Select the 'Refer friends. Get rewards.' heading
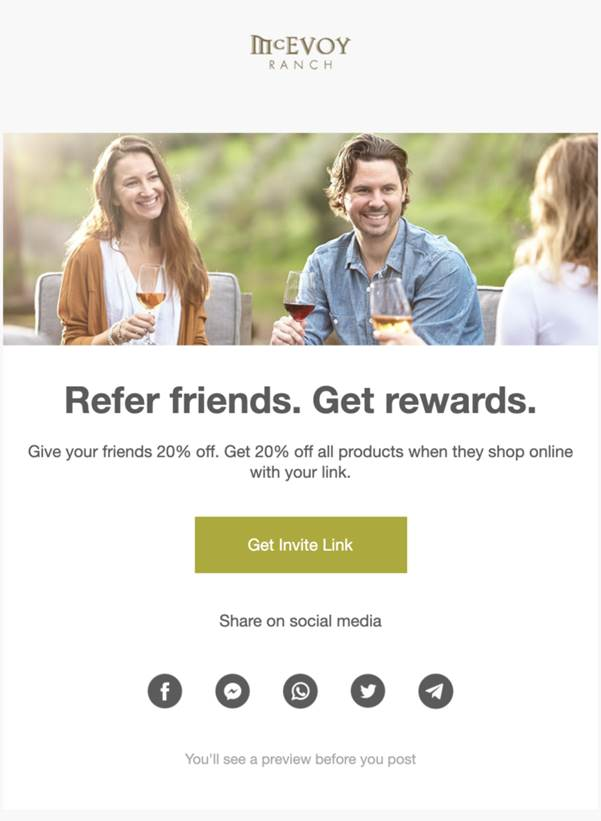This screenshot has width=601, height=821. click(x=300, y=401)
